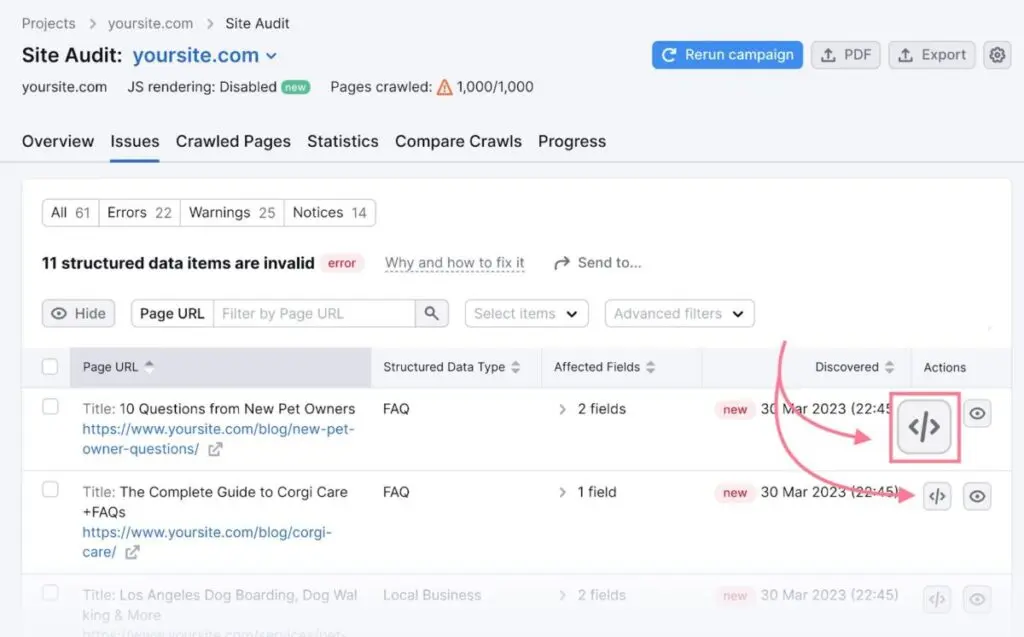Open the Why and how to fix it link

click(x=454, y=263)
